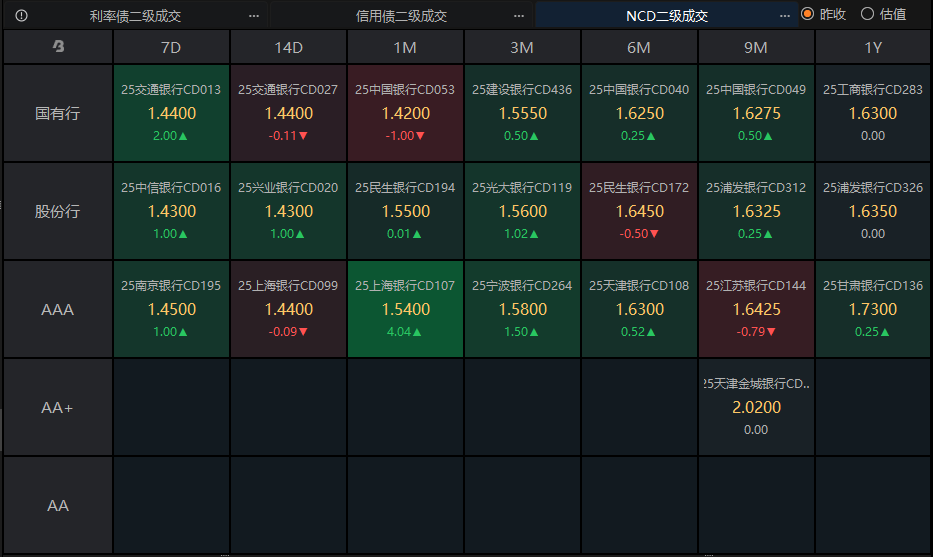Open the 25上海银行CD107 cell
Screen dimensions: 933x557
pos(405,309)
